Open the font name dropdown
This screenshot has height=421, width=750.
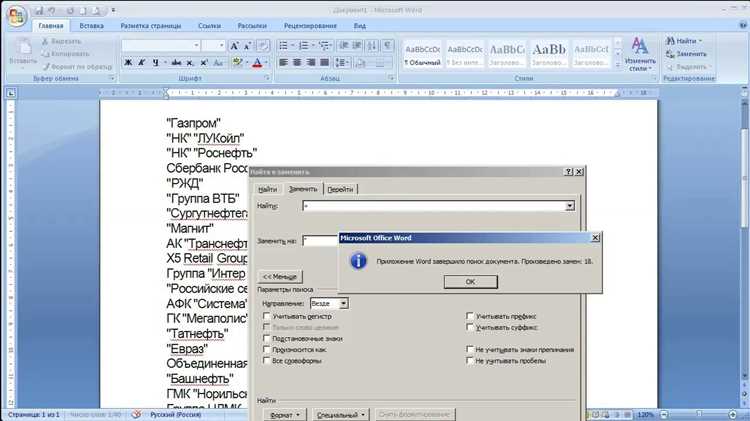(196, 45)
